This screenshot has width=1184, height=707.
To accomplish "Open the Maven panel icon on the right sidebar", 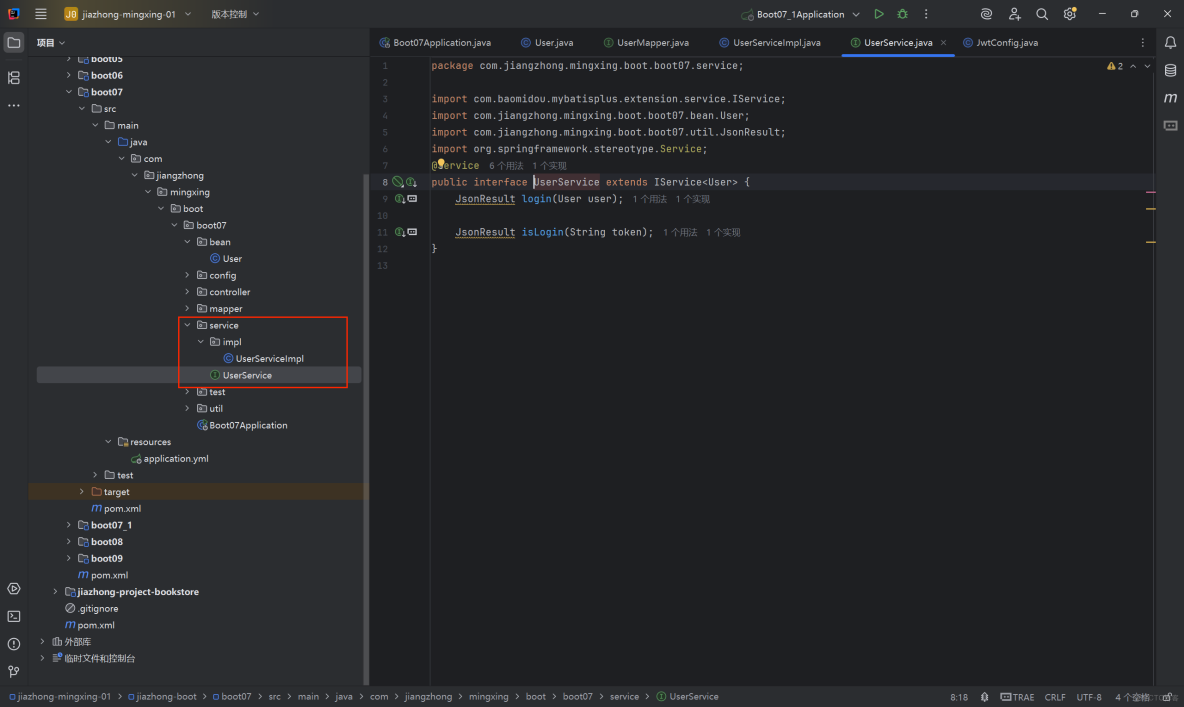I will 1172,97.
